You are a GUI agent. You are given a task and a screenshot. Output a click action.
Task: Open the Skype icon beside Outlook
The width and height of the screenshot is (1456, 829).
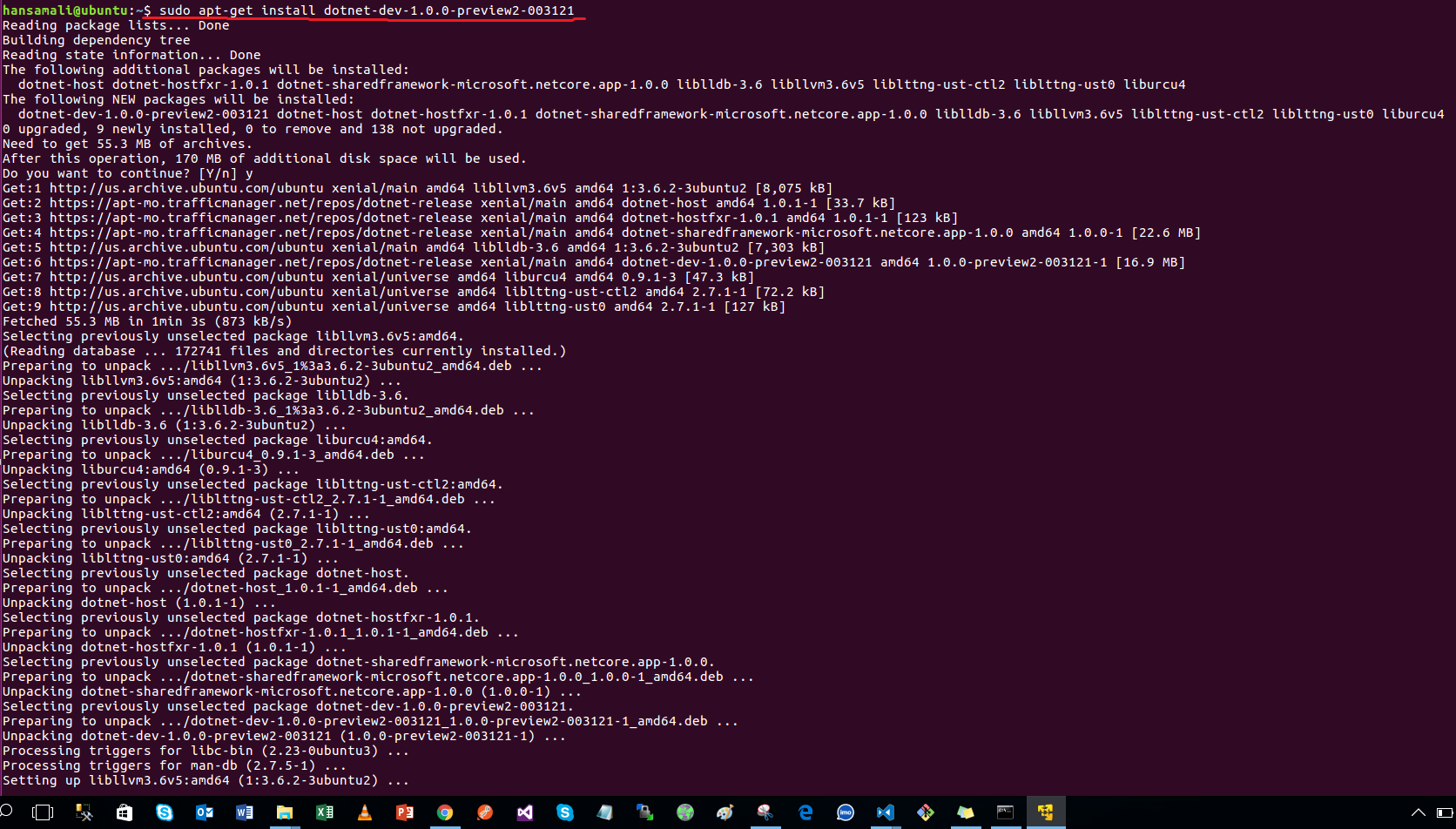165,812
